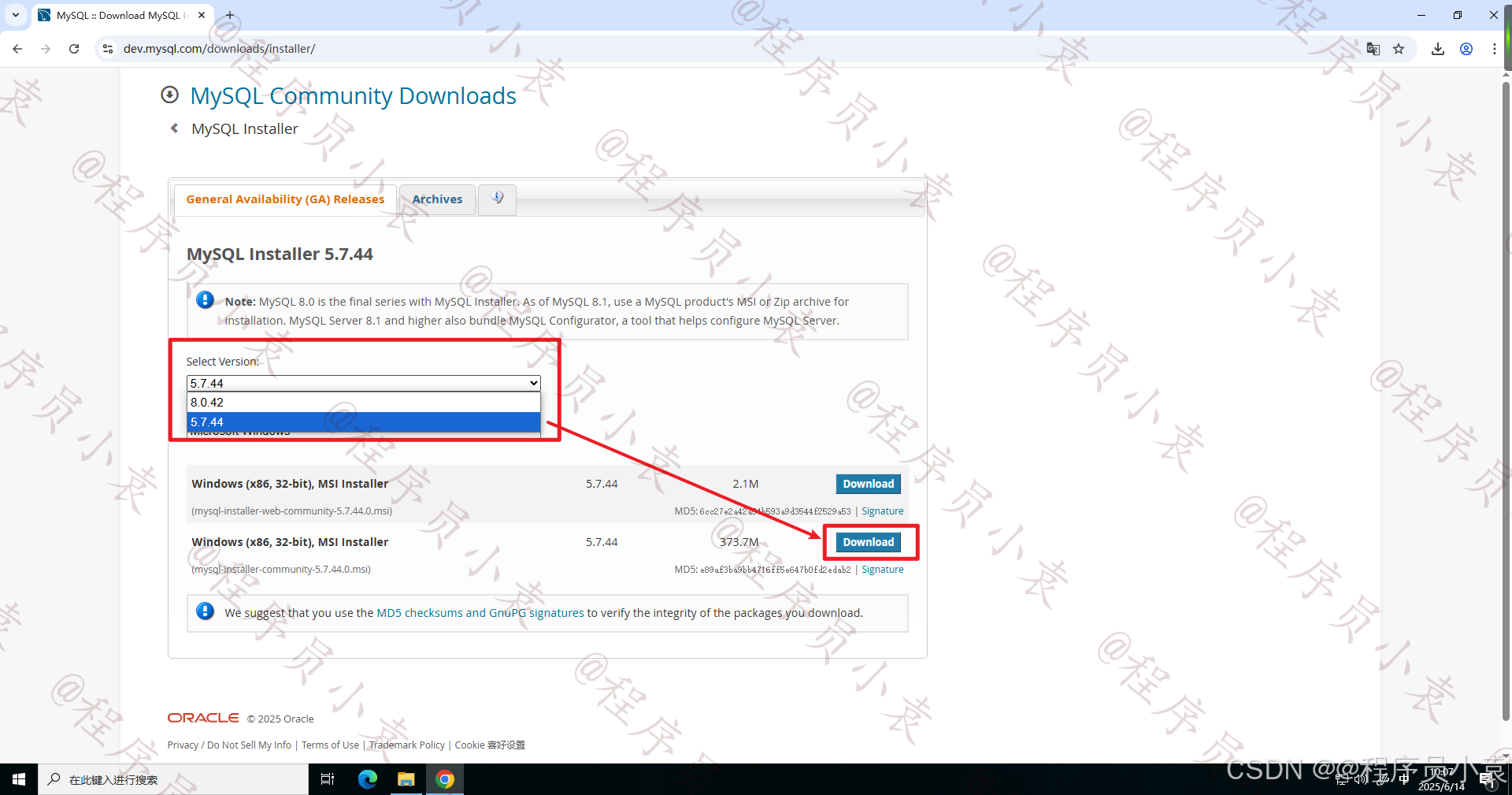Click the Oracle logo in footer
The width and height of the screenshot is (1512, 795).
203,718
